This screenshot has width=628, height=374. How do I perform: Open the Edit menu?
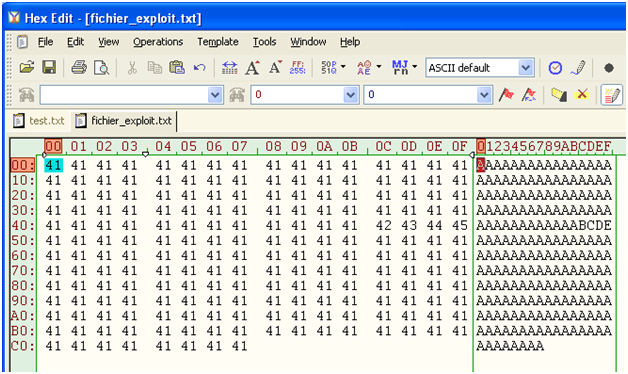point(75,42)
